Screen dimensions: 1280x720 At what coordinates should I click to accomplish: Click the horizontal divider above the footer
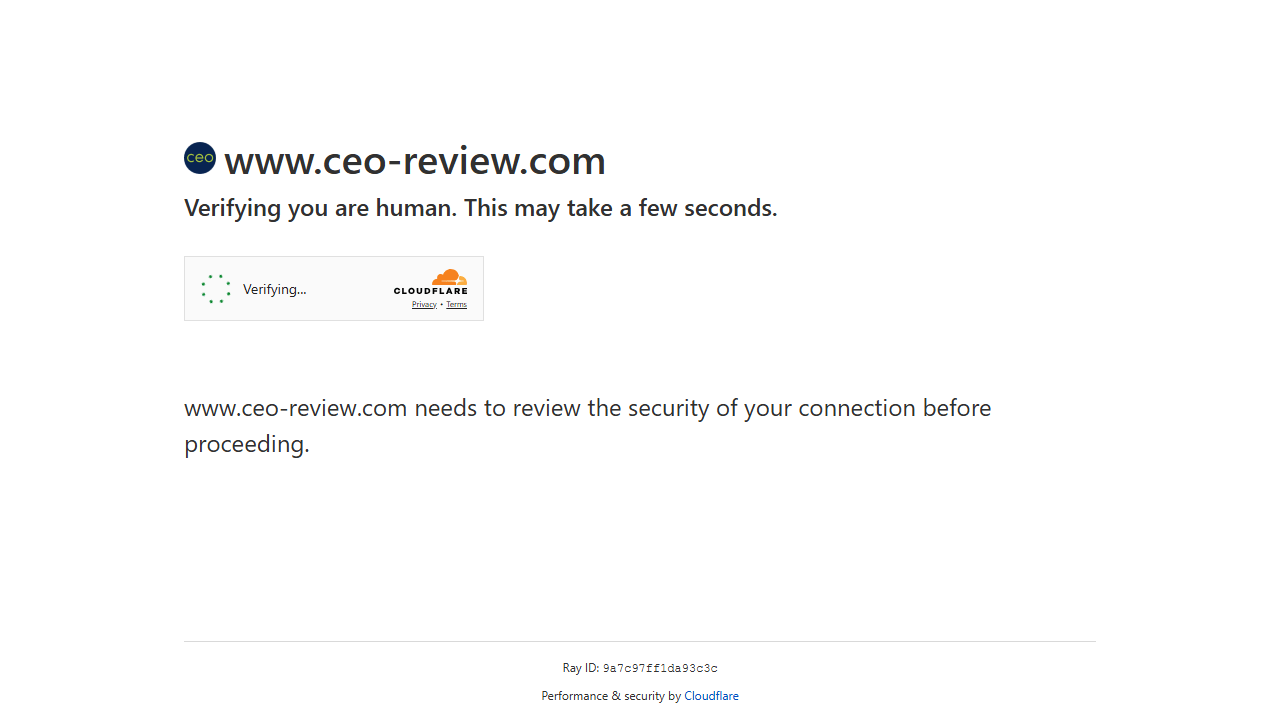[x=640, y=641]
